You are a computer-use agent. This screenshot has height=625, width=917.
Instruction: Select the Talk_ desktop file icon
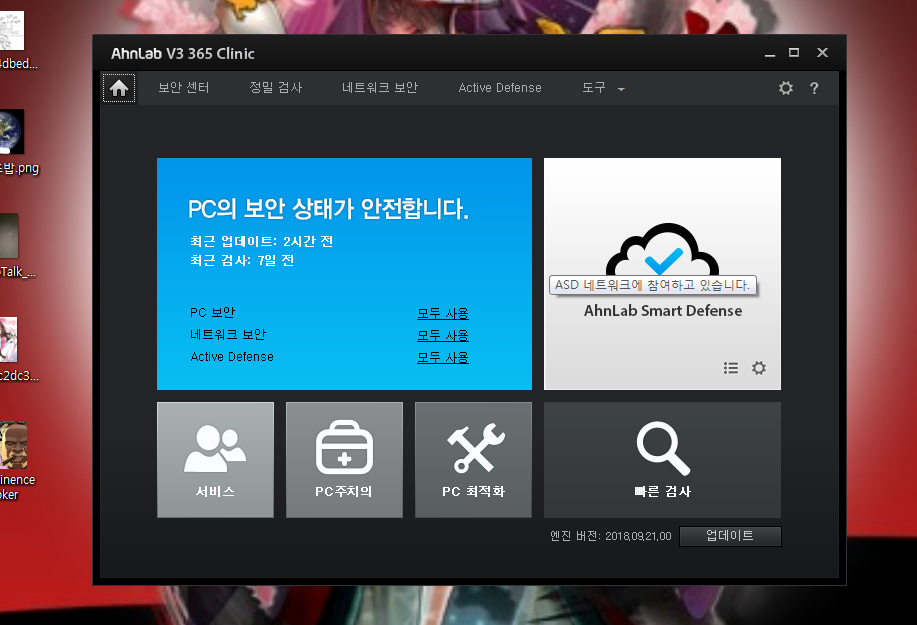pyautogui.click(x=9, y=236)
